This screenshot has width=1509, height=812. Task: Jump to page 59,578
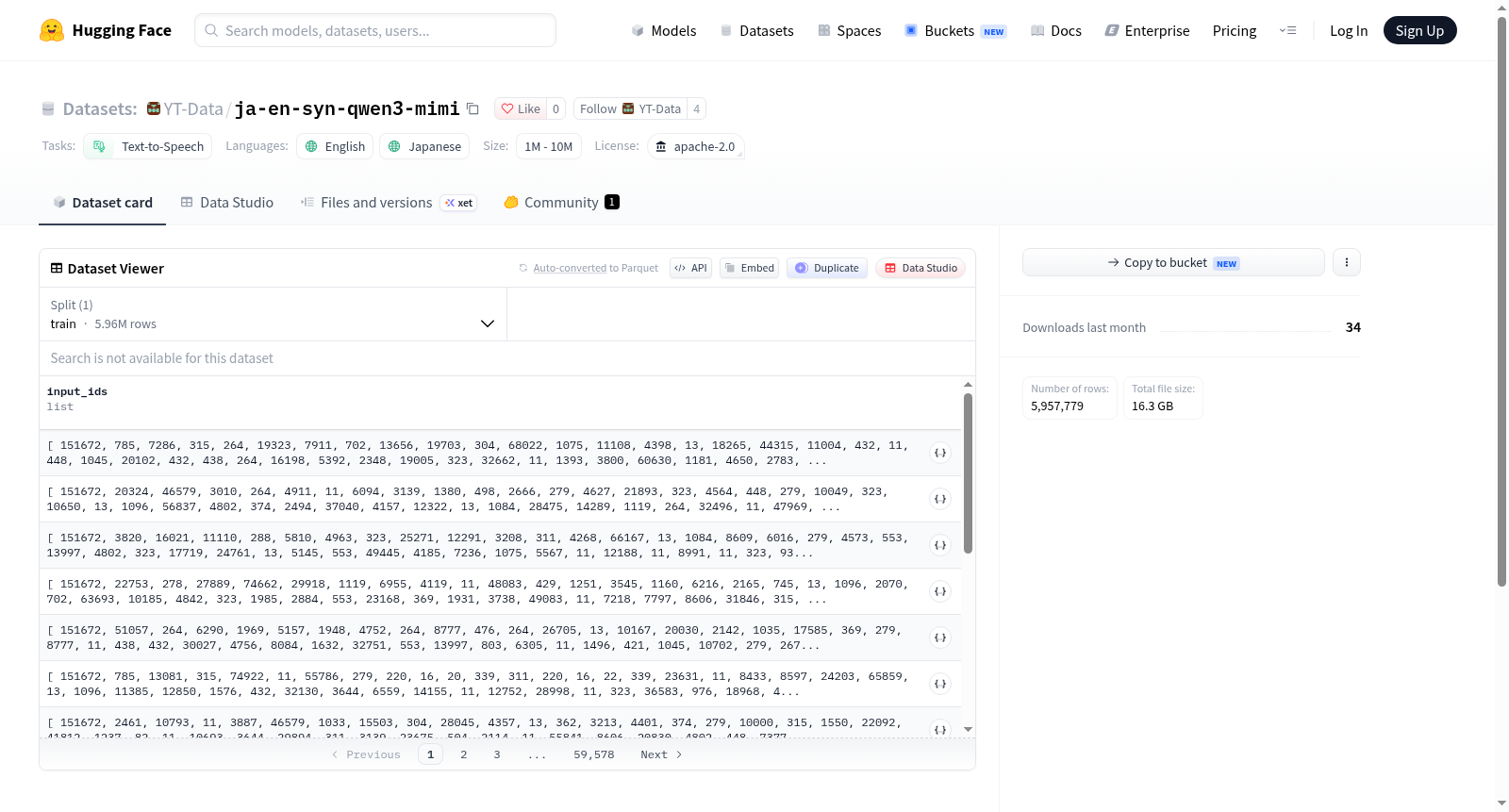click(594, 754)
